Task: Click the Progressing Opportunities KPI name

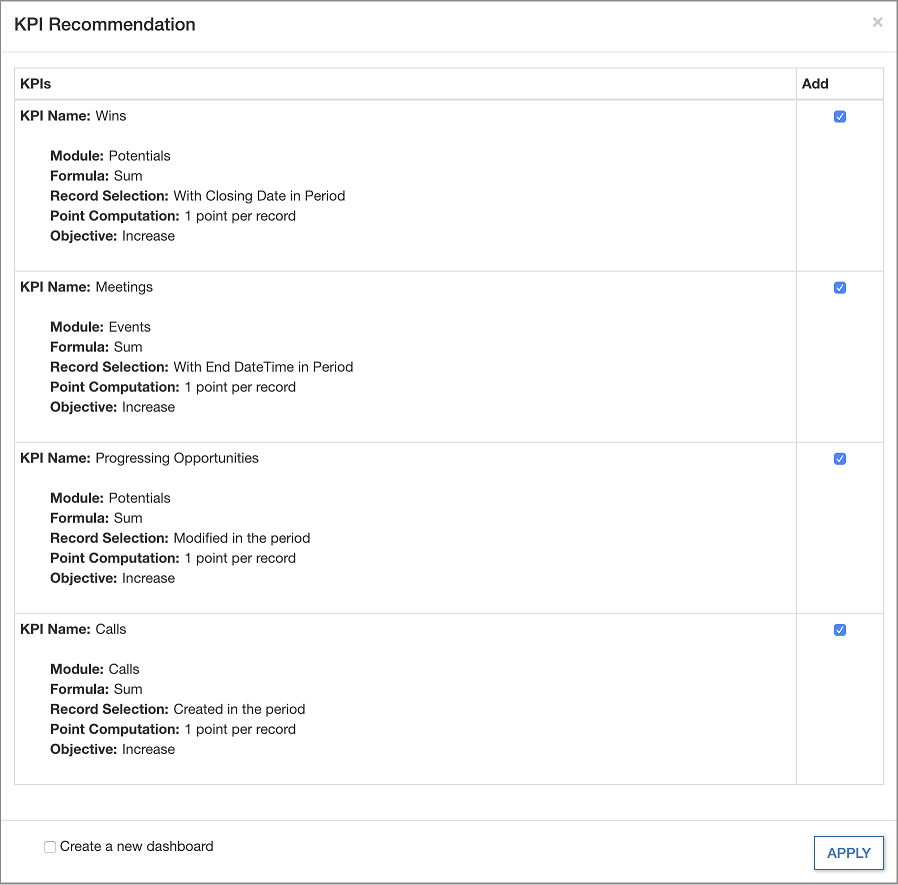Action: 177,458
